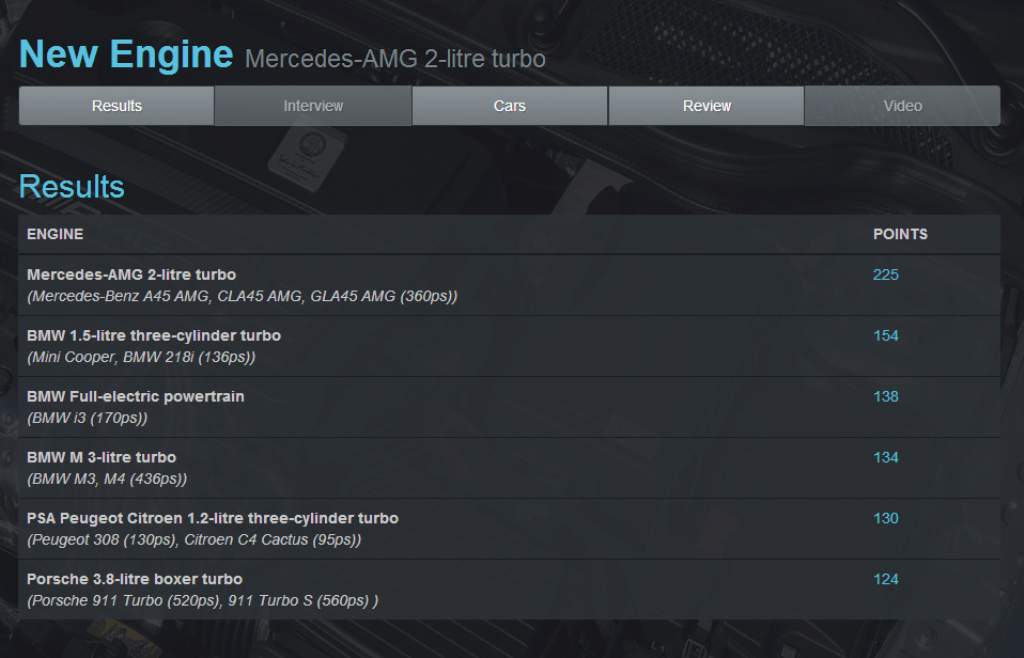Click the Results section heading
Viewport: 1024px width, 658px height.
tap(72, 187)
